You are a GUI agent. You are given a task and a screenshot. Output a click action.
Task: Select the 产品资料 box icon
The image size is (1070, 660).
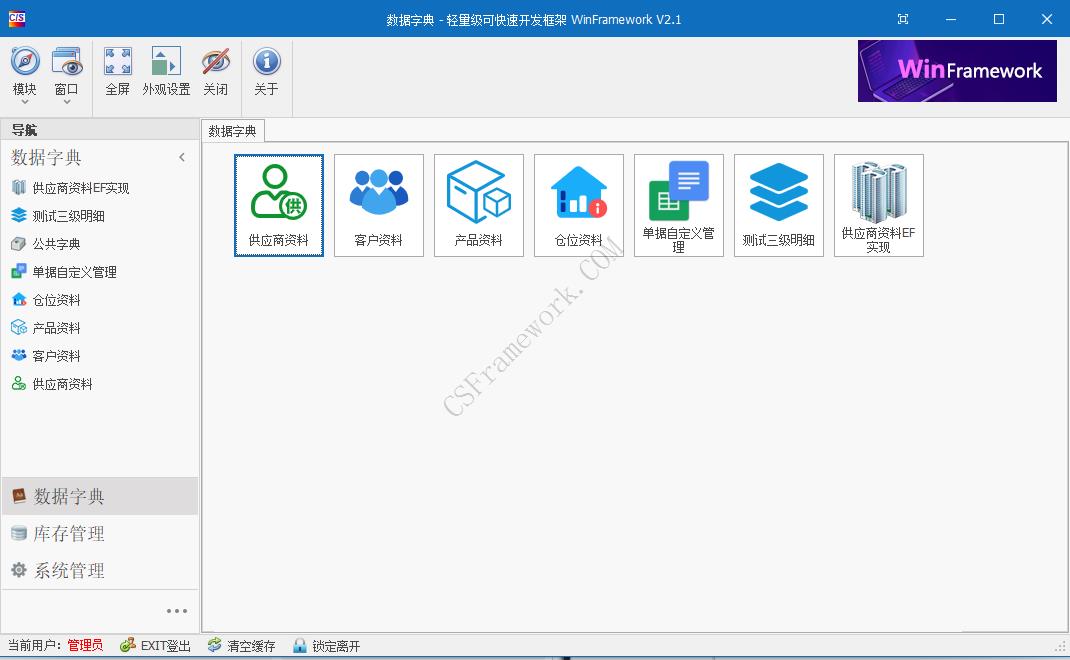[x=478, y=205]
